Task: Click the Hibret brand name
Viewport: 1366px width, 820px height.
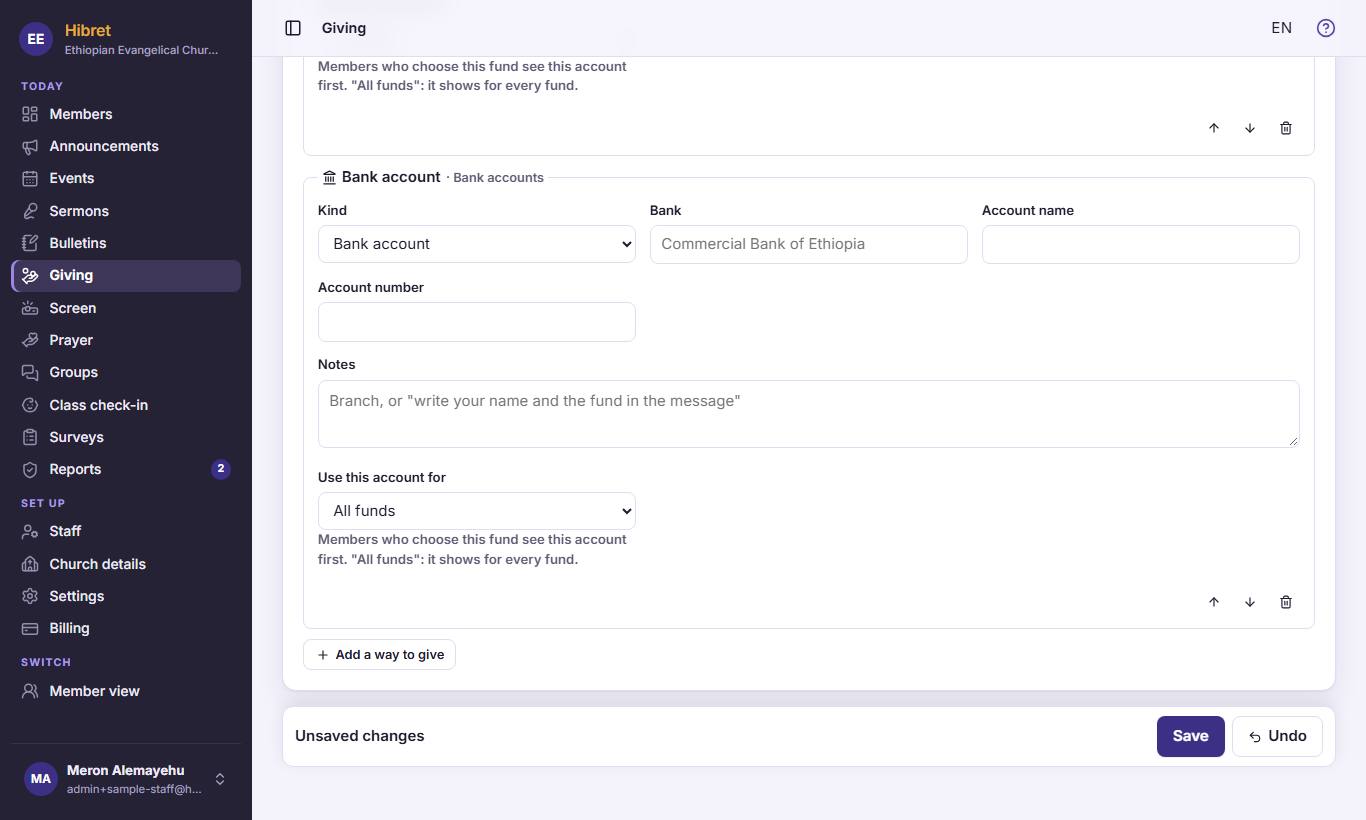Action: [x=88, y=30]
